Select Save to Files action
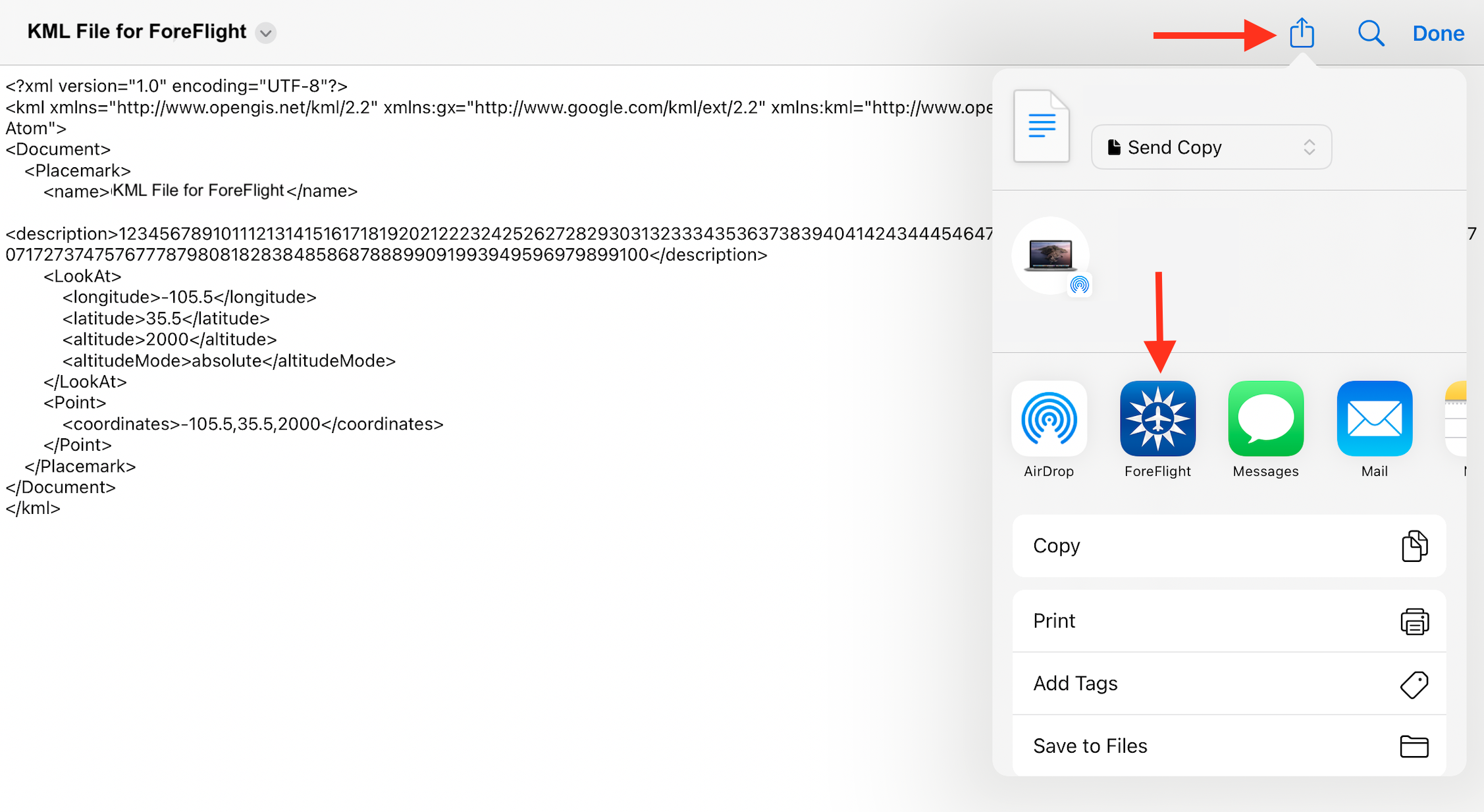This screenshot has width=1484, height=812. [1229, 746]
